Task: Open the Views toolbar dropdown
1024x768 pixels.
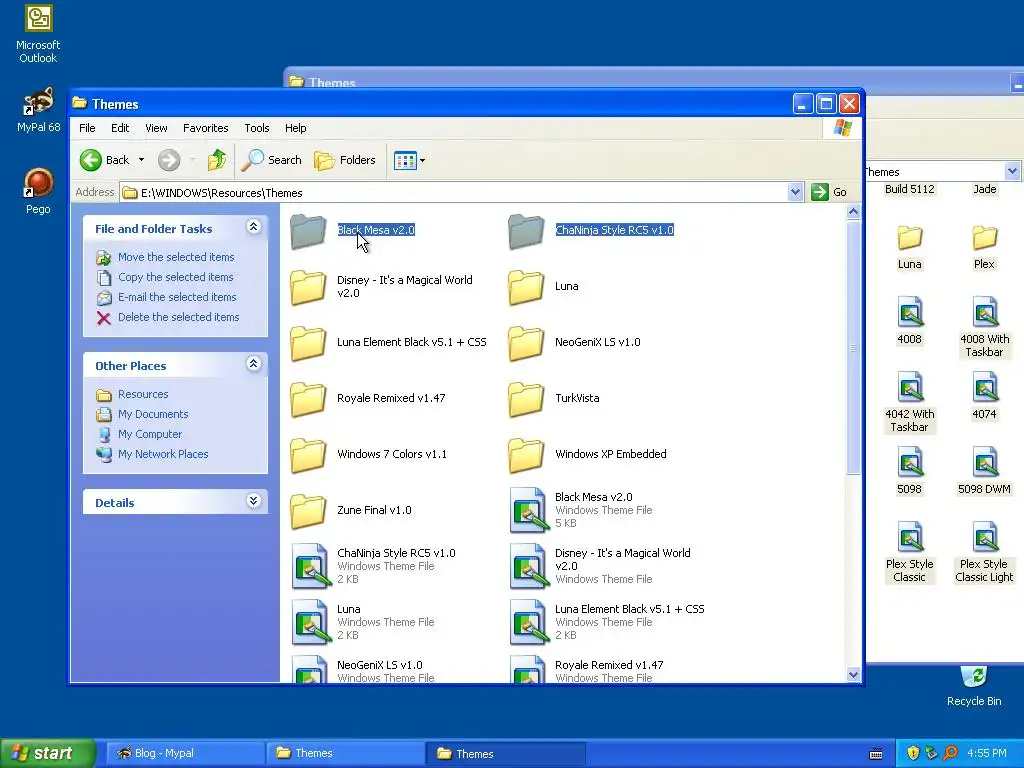Action: coord(409,160)
